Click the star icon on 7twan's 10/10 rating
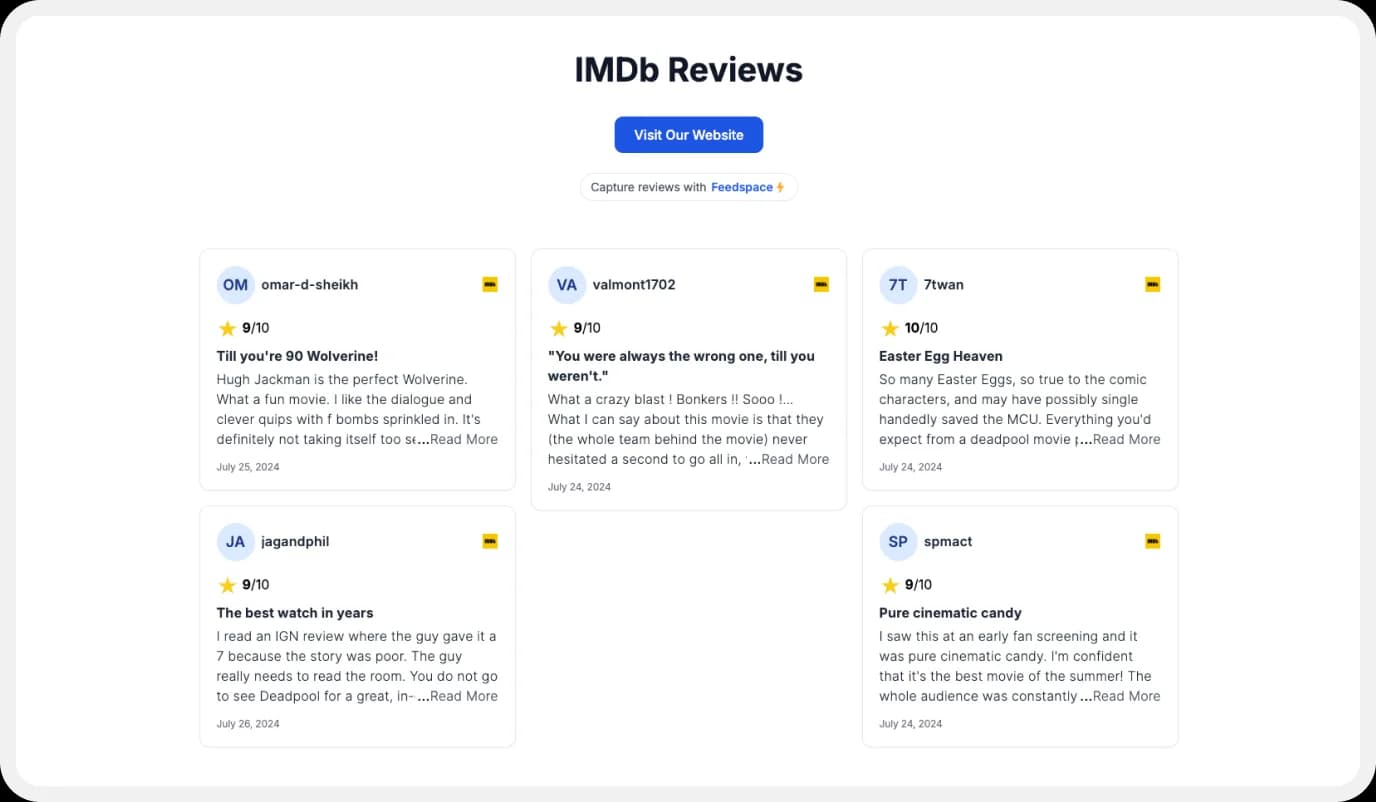1376x802 pixels. click(890, 327)
